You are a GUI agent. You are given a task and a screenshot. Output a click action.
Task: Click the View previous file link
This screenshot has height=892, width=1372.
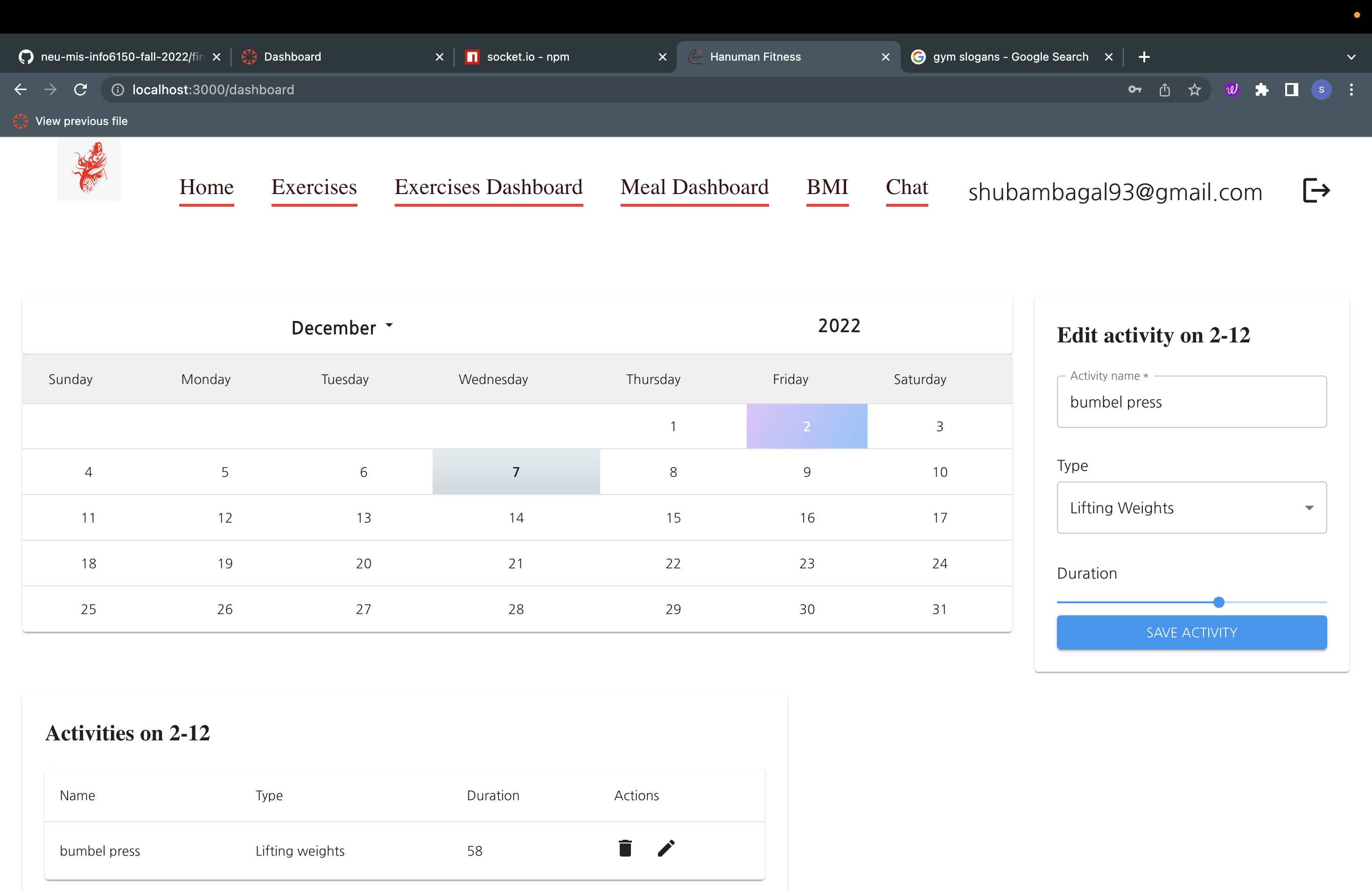(81, 121)
